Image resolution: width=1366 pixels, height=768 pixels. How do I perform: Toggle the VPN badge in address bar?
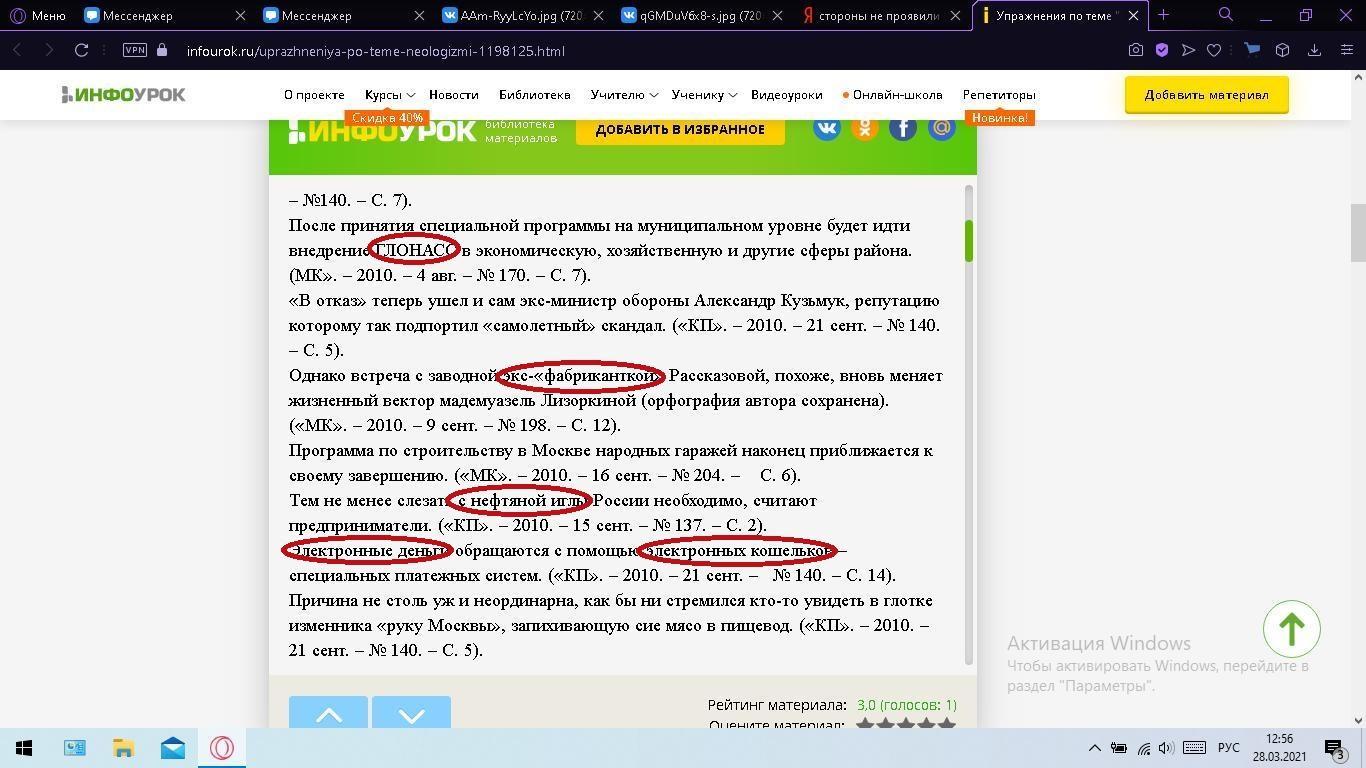(134, 50)
